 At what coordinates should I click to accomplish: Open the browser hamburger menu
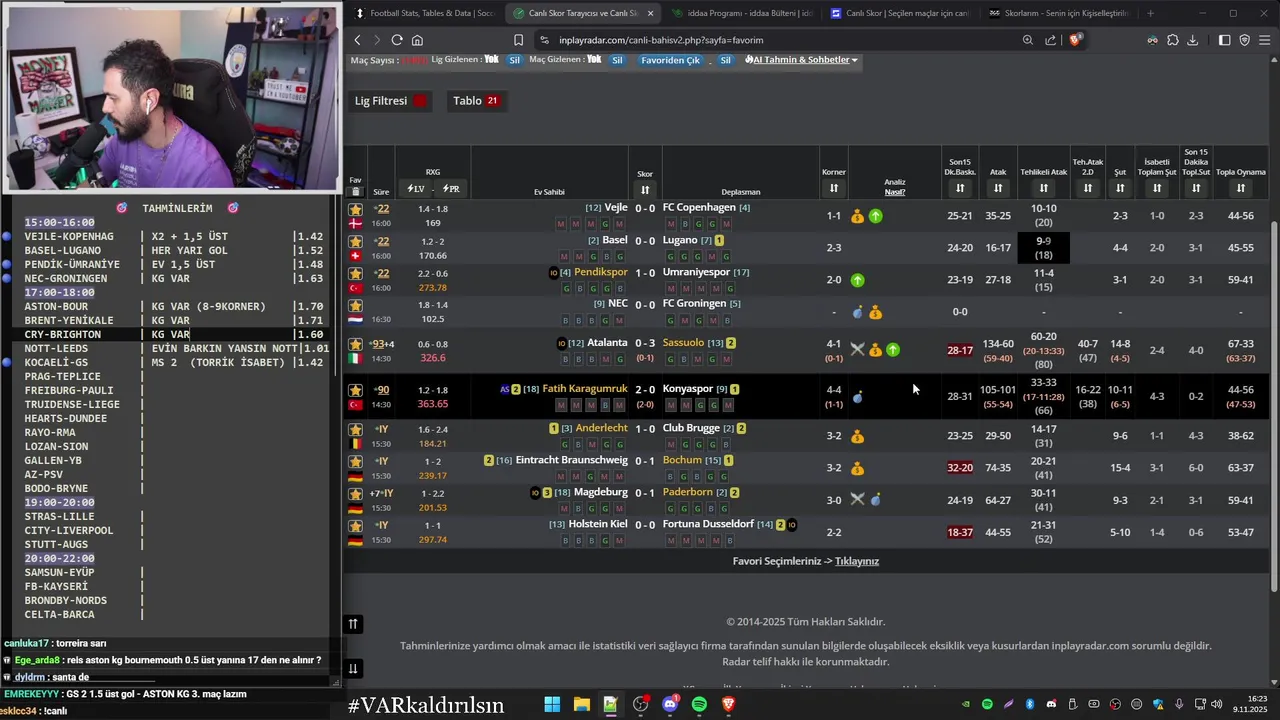coord(1264,40)
